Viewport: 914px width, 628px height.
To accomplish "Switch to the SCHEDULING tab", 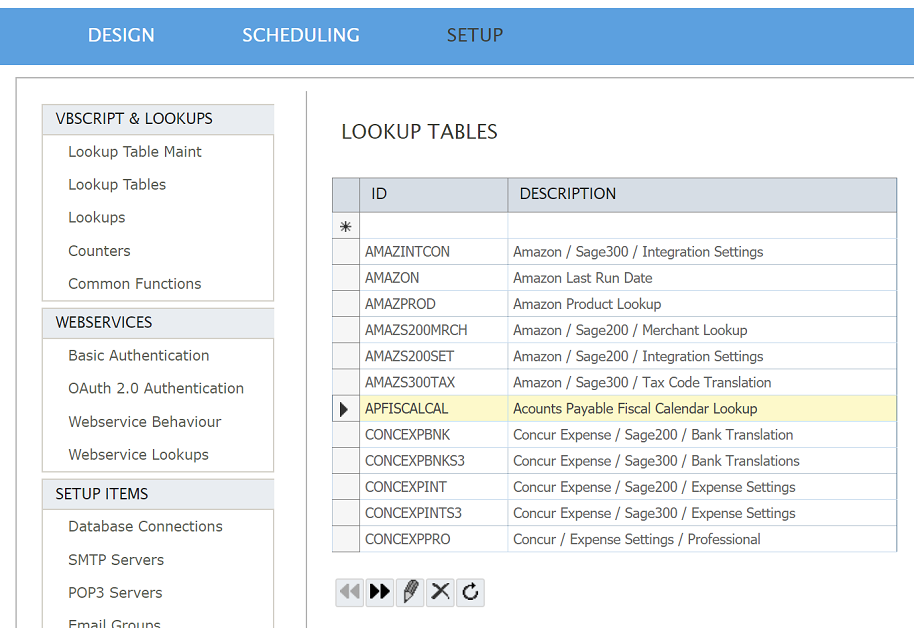I will pos(300,35).
